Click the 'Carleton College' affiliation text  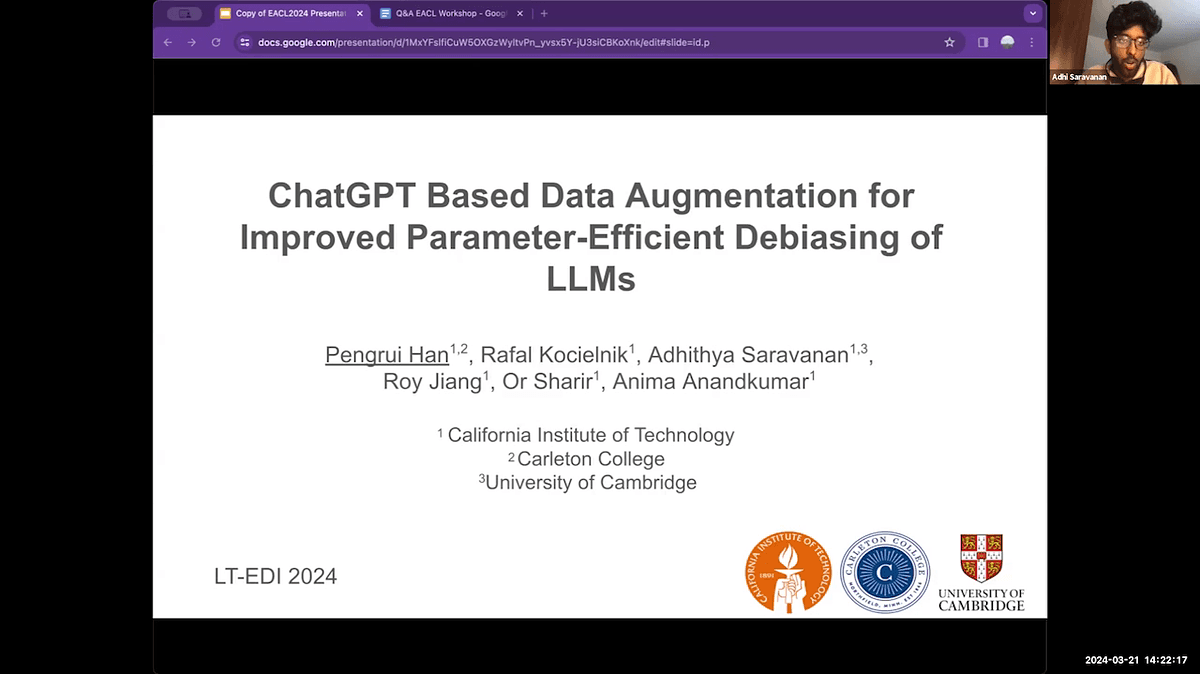click(590, 459)
